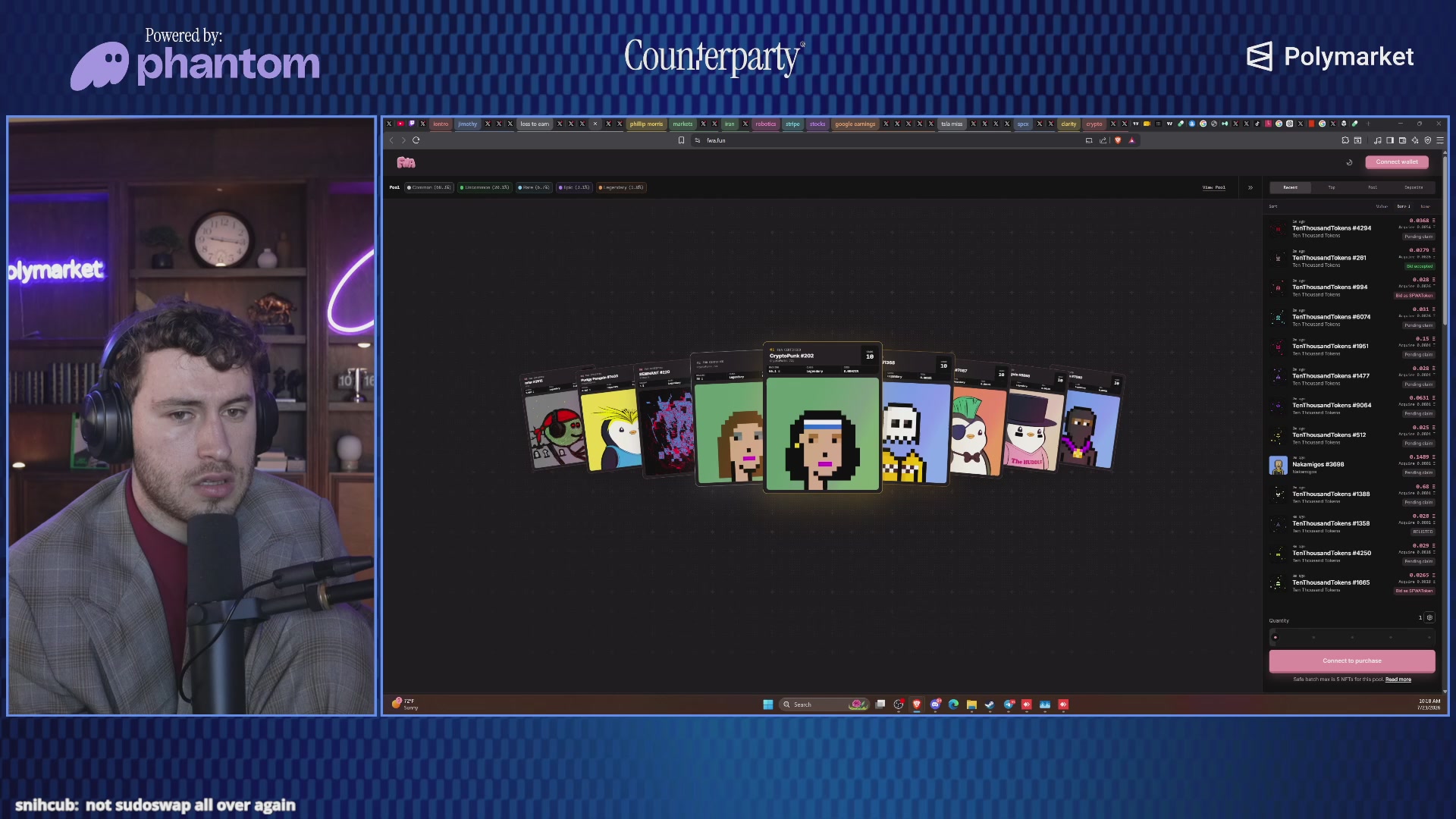
Task: Switch to the Deposits tab
Action: (x=1414, y=187)
